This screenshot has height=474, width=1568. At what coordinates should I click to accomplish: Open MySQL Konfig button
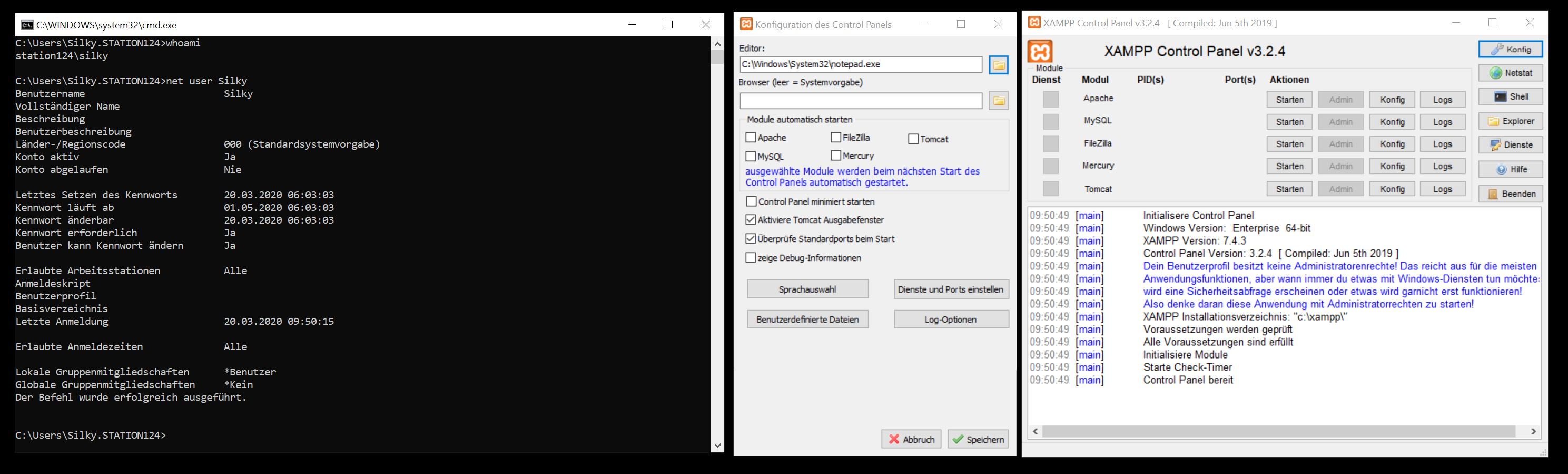tap(1392, 122)
